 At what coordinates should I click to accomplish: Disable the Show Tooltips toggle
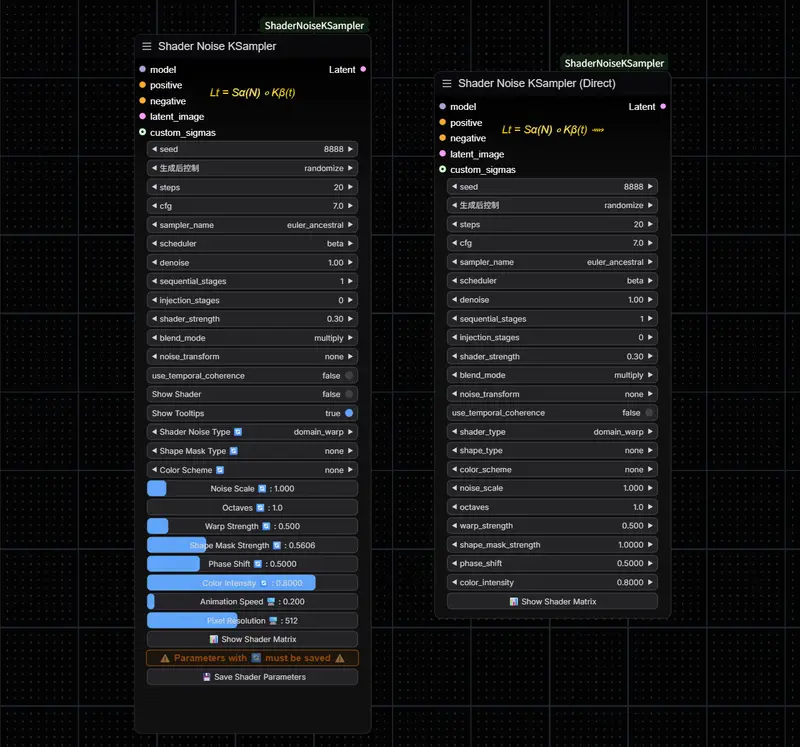click(252, 413)
